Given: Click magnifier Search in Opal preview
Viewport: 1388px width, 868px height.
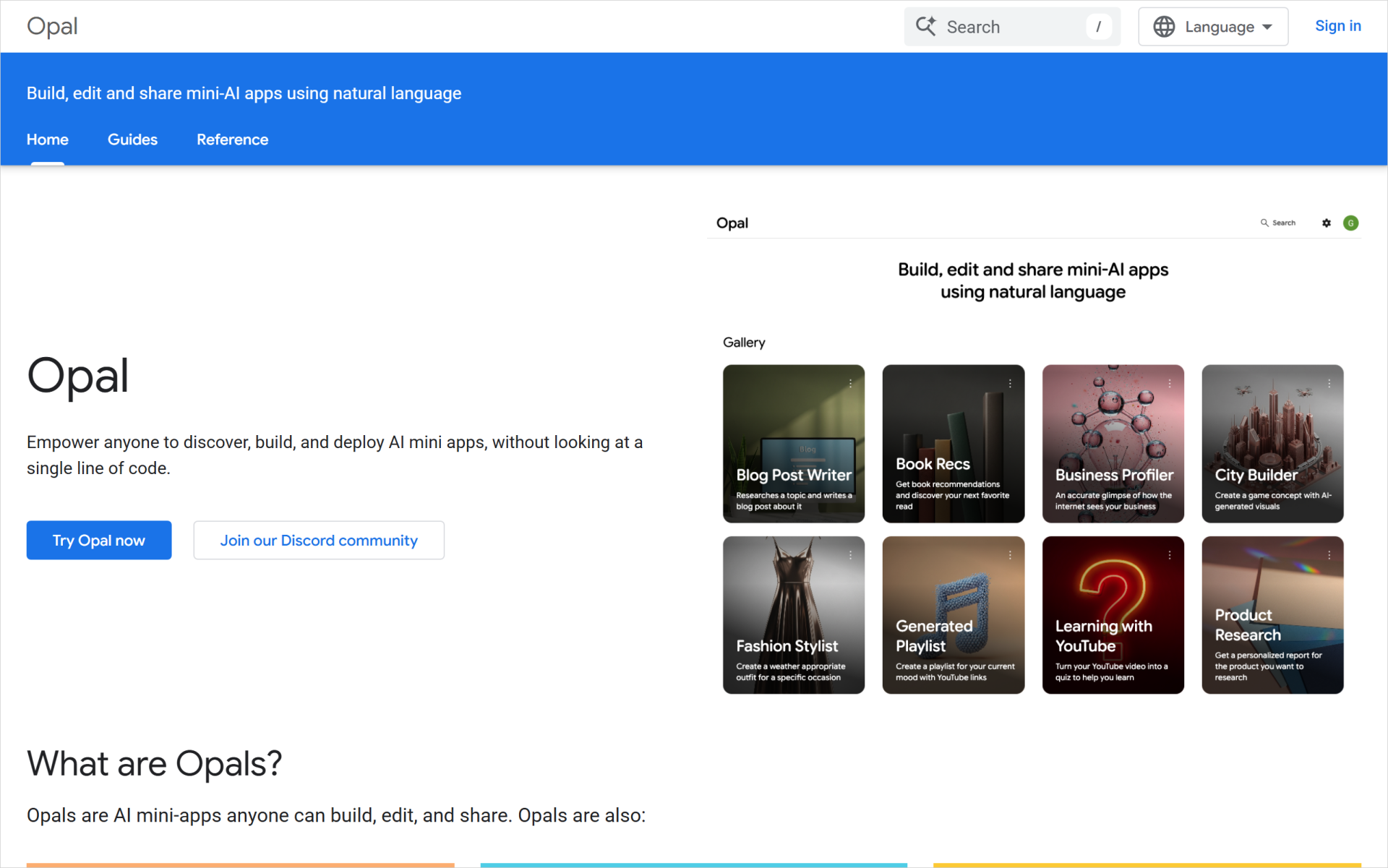Looking at the screenshot, I should (1278, 223).
